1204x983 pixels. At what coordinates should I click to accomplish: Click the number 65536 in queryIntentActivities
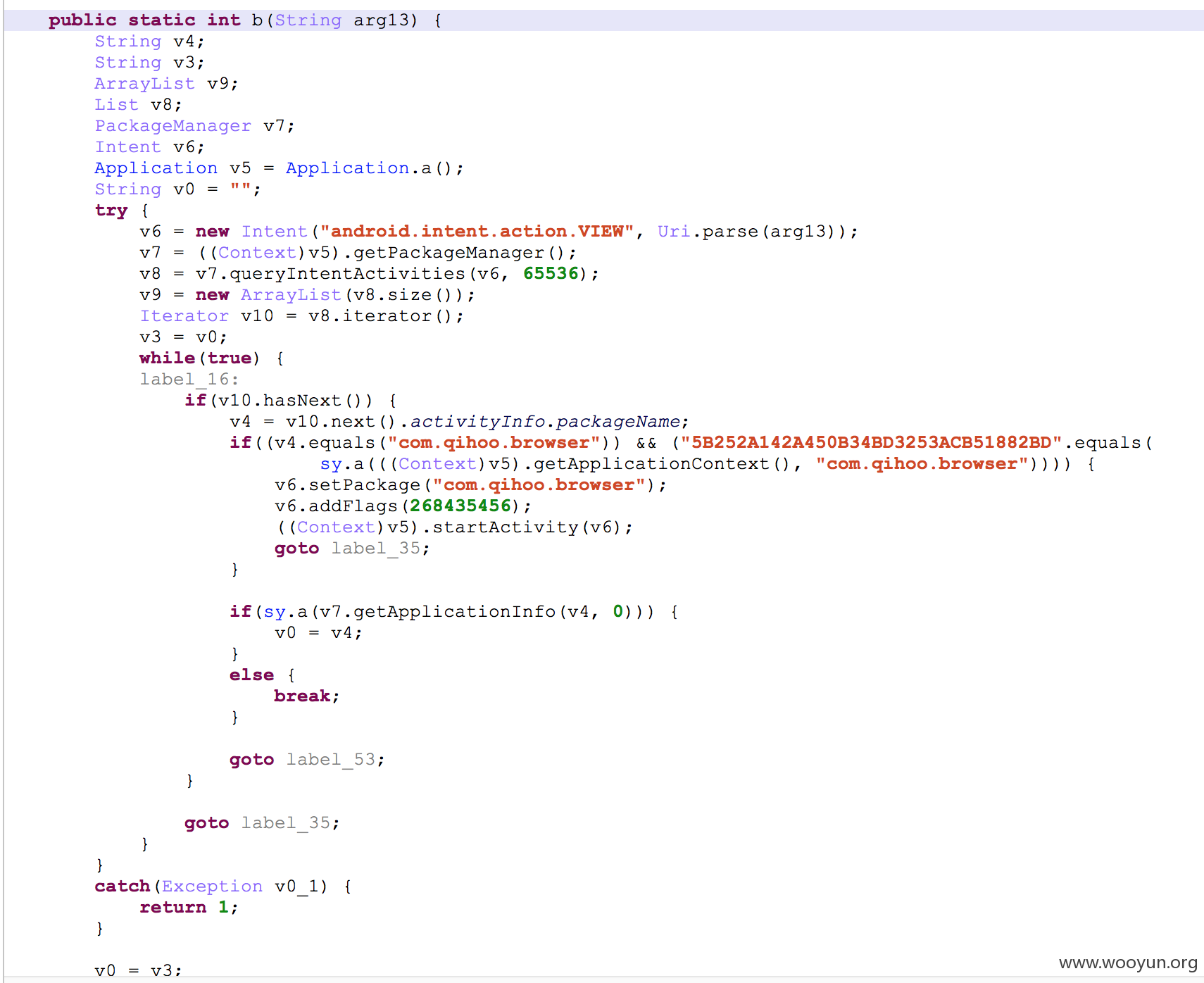(x=551, y=274)
